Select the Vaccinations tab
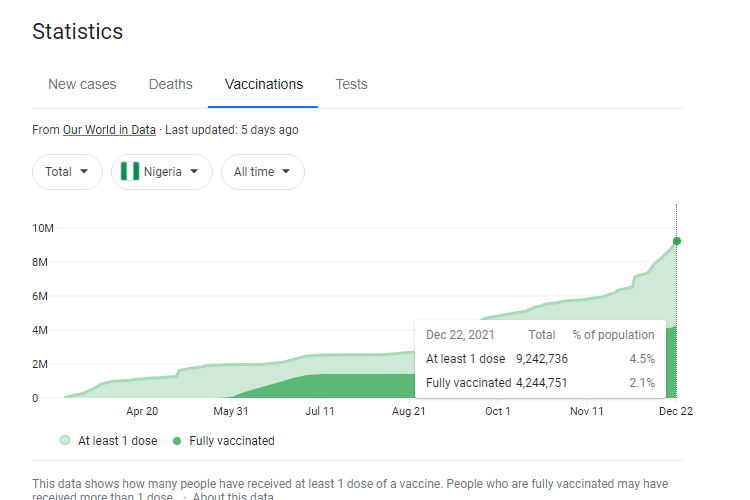Screen dimensions: 750x500 264,84
